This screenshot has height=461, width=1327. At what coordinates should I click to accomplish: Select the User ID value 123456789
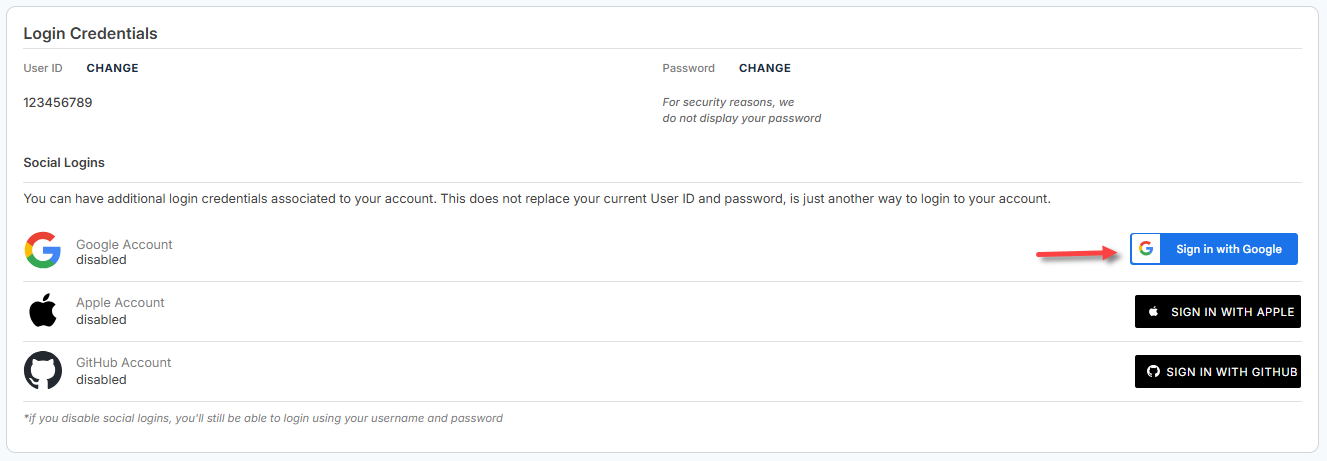coord(58,102)
